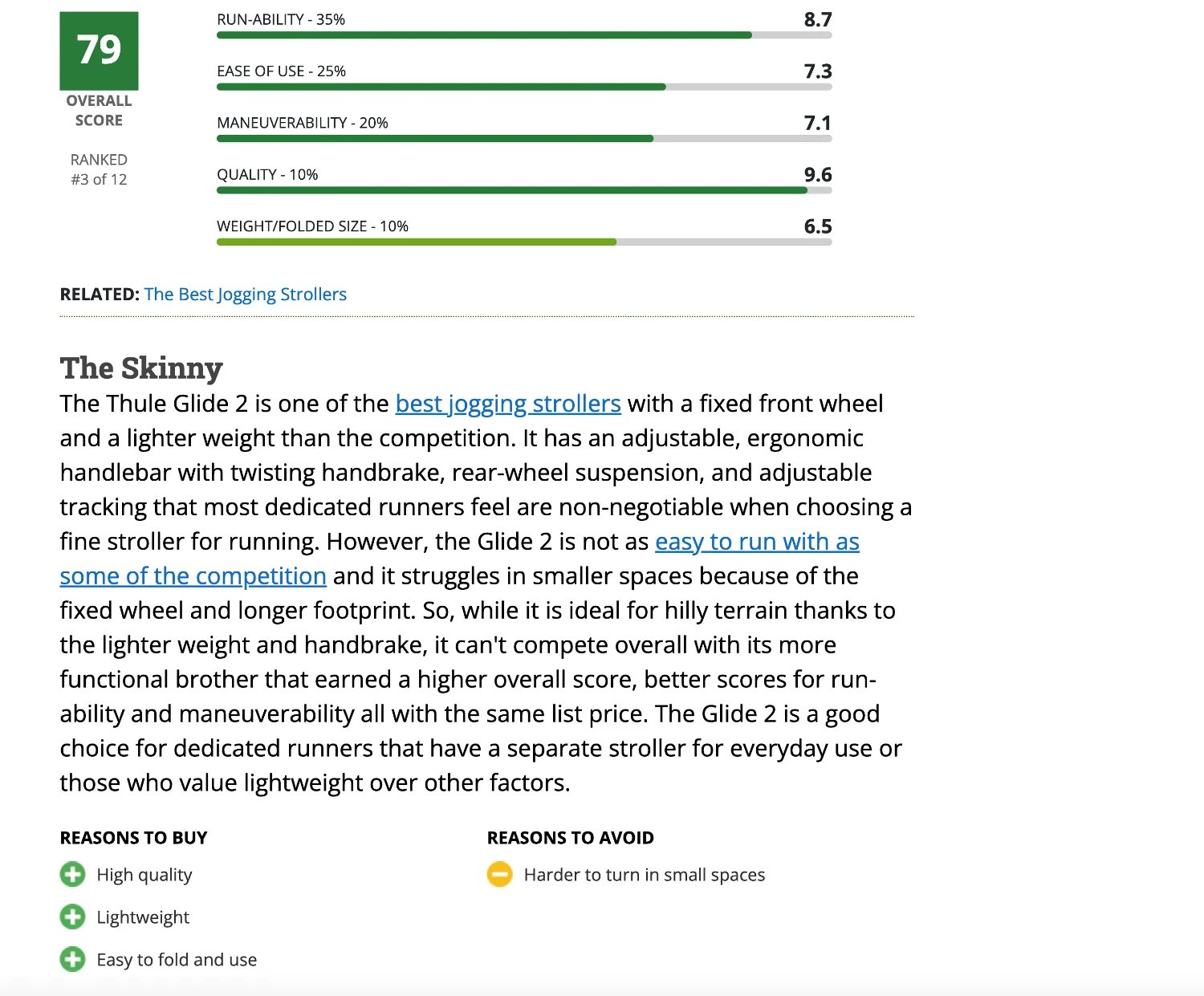Click the Ease of Use score bar
Screen dimensions: 1204x996
(523, 87)
